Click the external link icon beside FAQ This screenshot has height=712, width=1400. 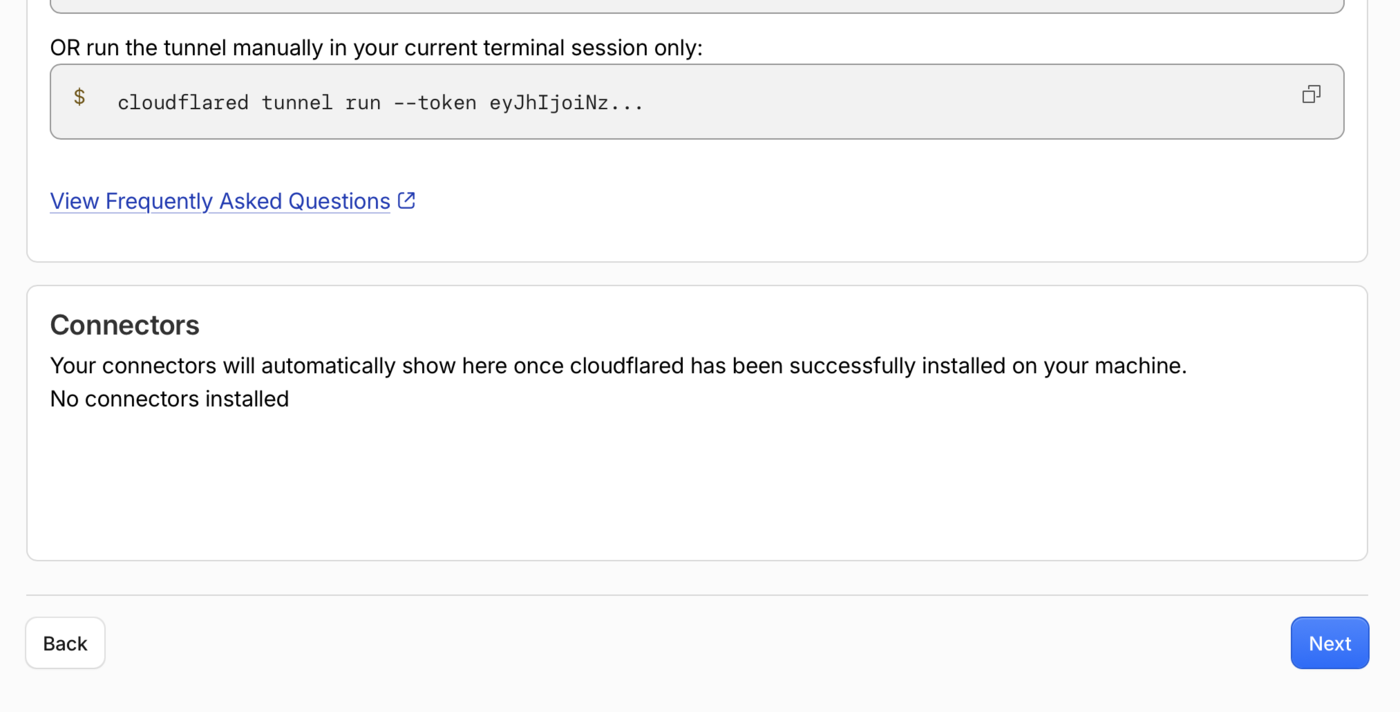click(406, 200)
